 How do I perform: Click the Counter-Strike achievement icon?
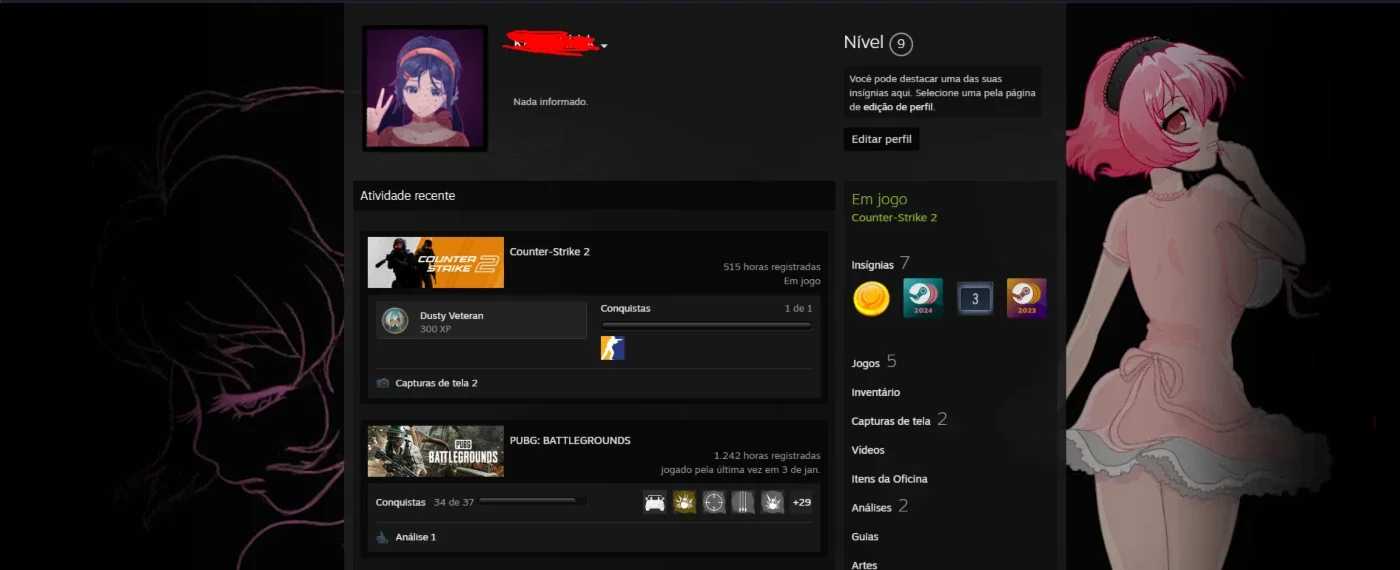[612, 348]
